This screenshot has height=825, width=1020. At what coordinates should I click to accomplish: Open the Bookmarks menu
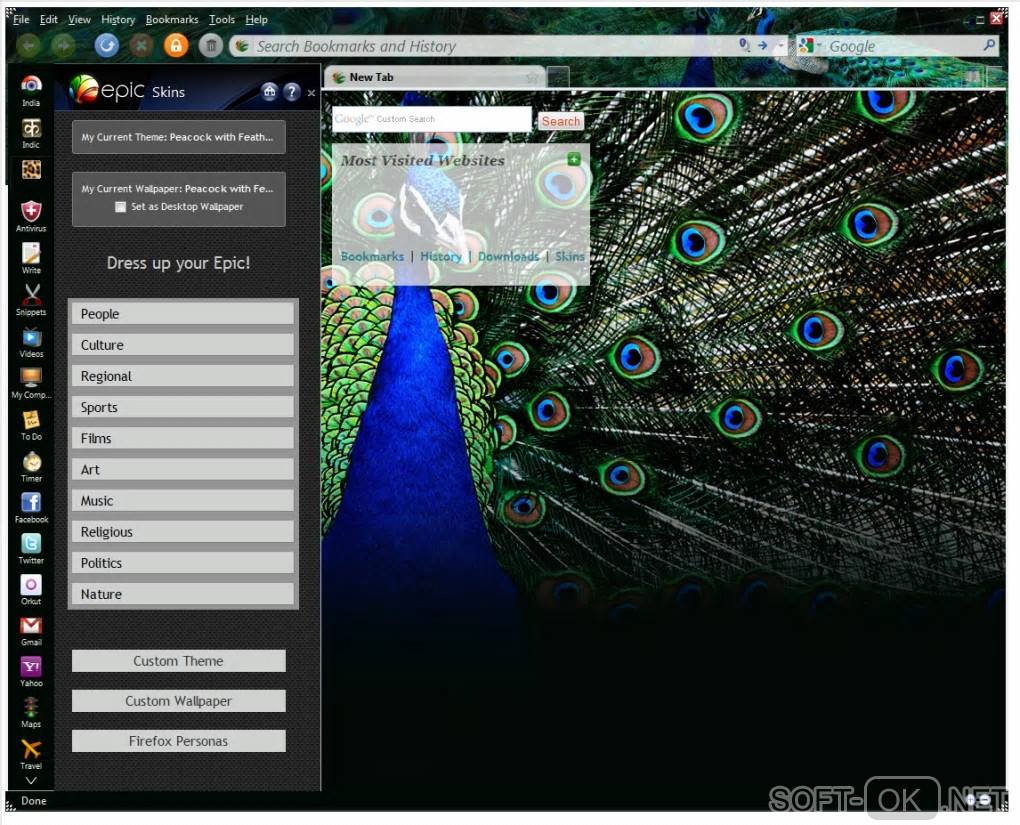[172, 20]
